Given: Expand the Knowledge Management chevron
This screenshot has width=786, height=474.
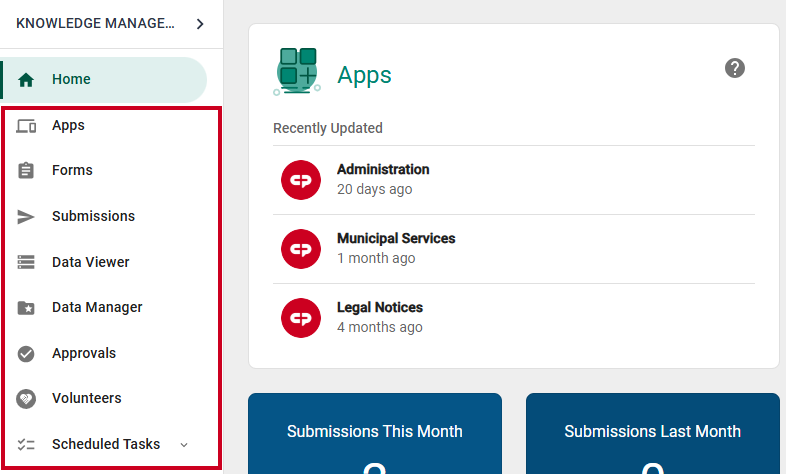Looking at the screenshot, I should tap(200, 24).
